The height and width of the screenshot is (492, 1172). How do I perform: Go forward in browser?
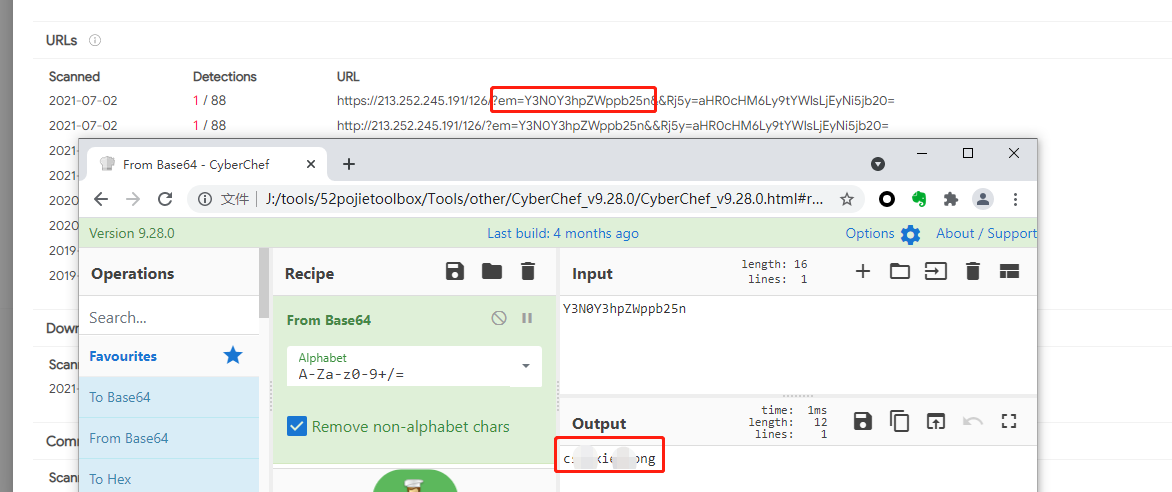(133, 199)
